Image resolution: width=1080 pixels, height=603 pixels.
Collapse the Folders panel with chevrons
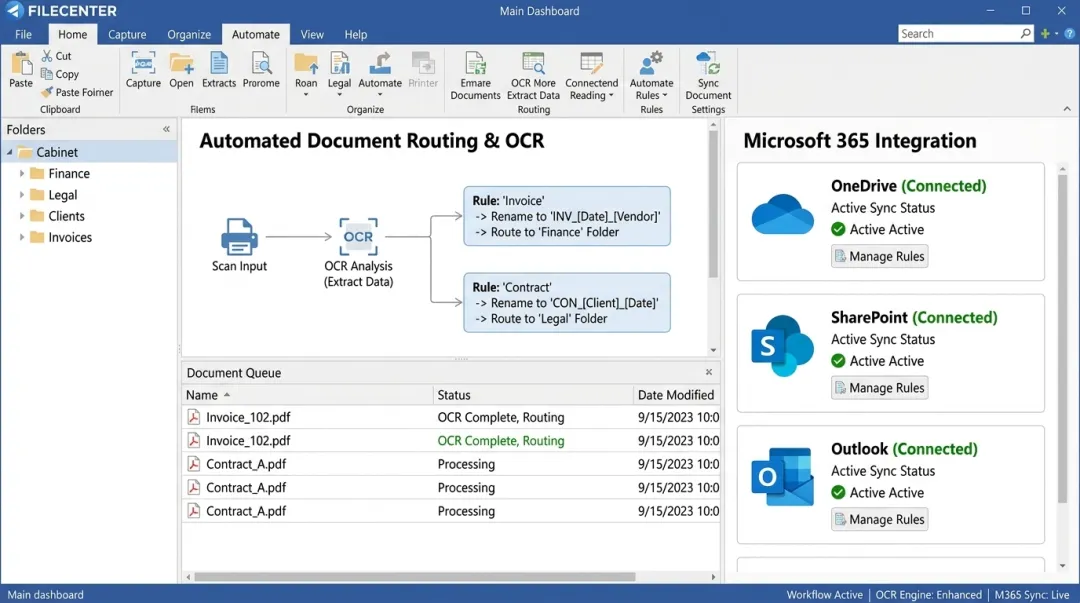[166, 129]
